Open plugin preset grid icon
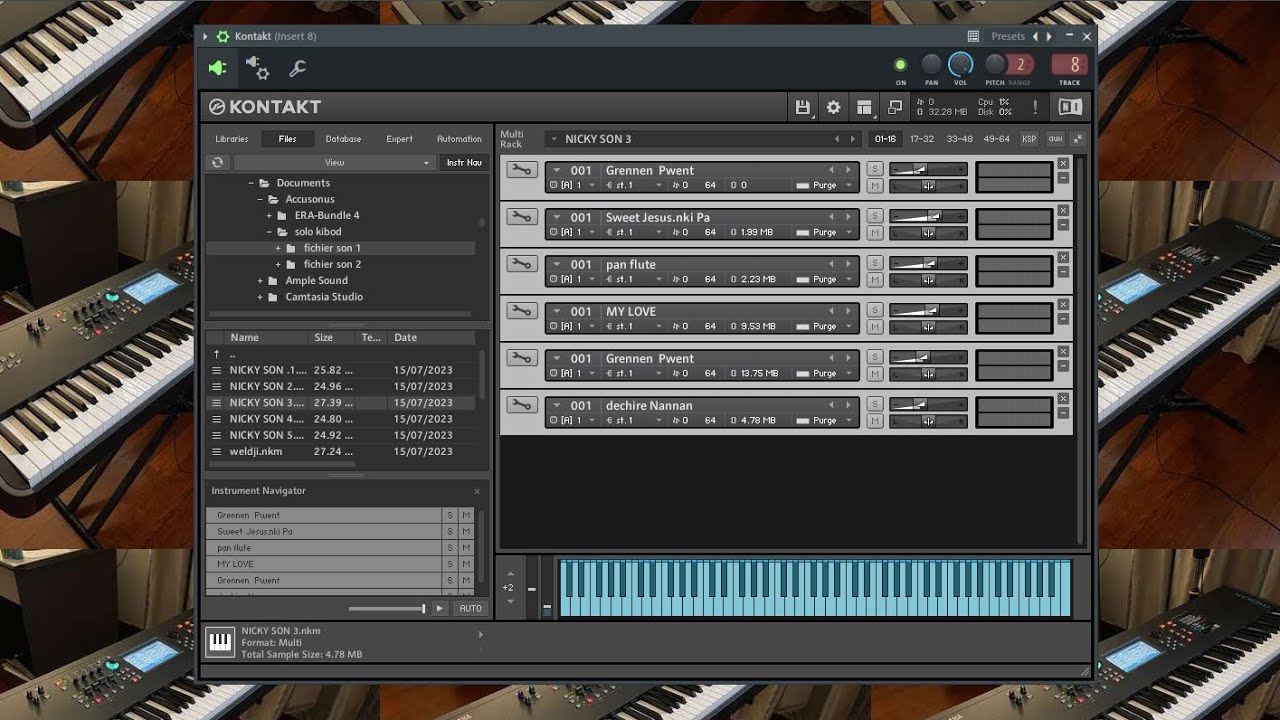This screenshot has width=1280, height=720. (x=973, y=36)
